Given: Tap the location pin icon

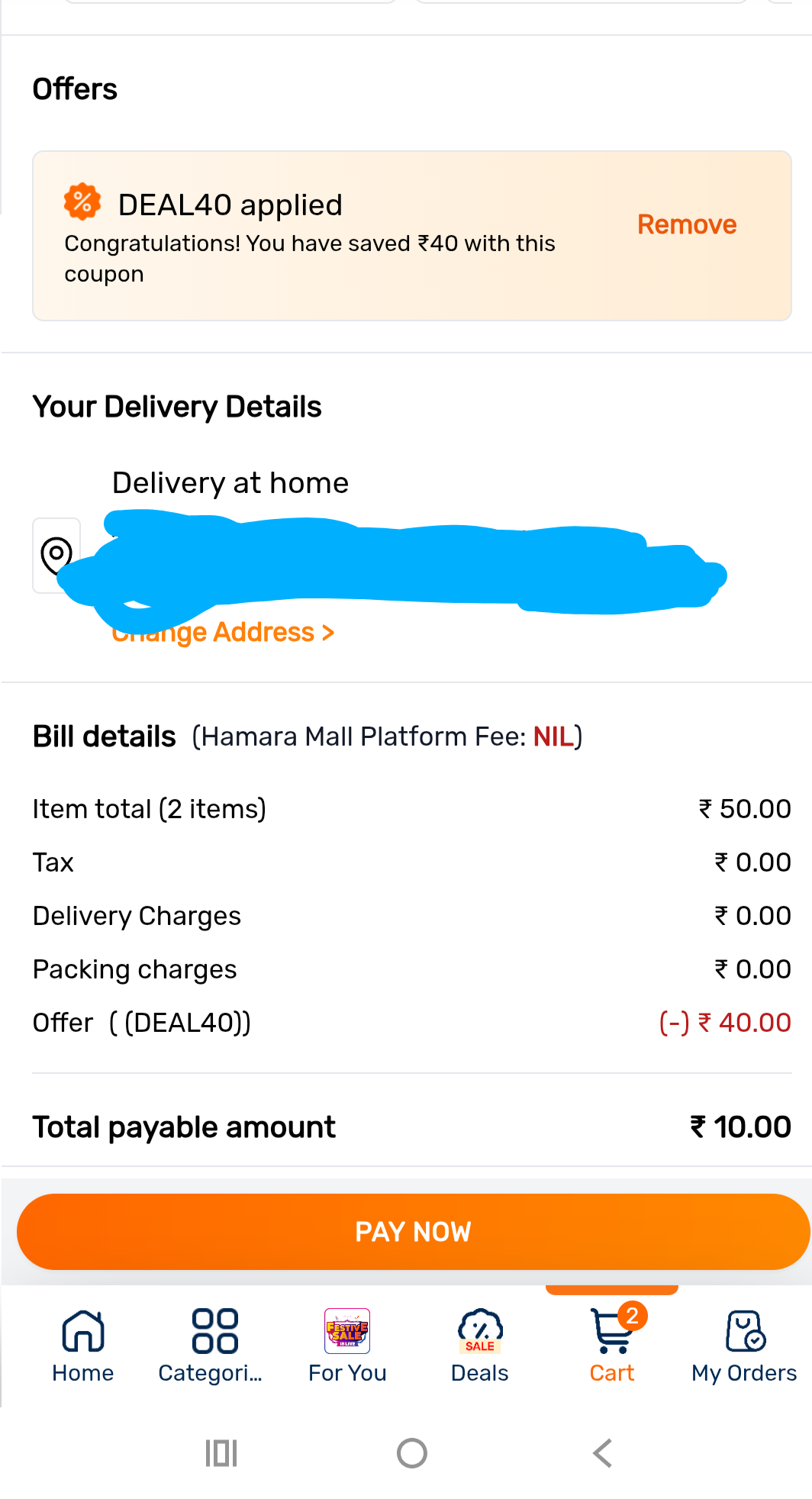Looking at the screenshot, I should (x=56, y=555).
